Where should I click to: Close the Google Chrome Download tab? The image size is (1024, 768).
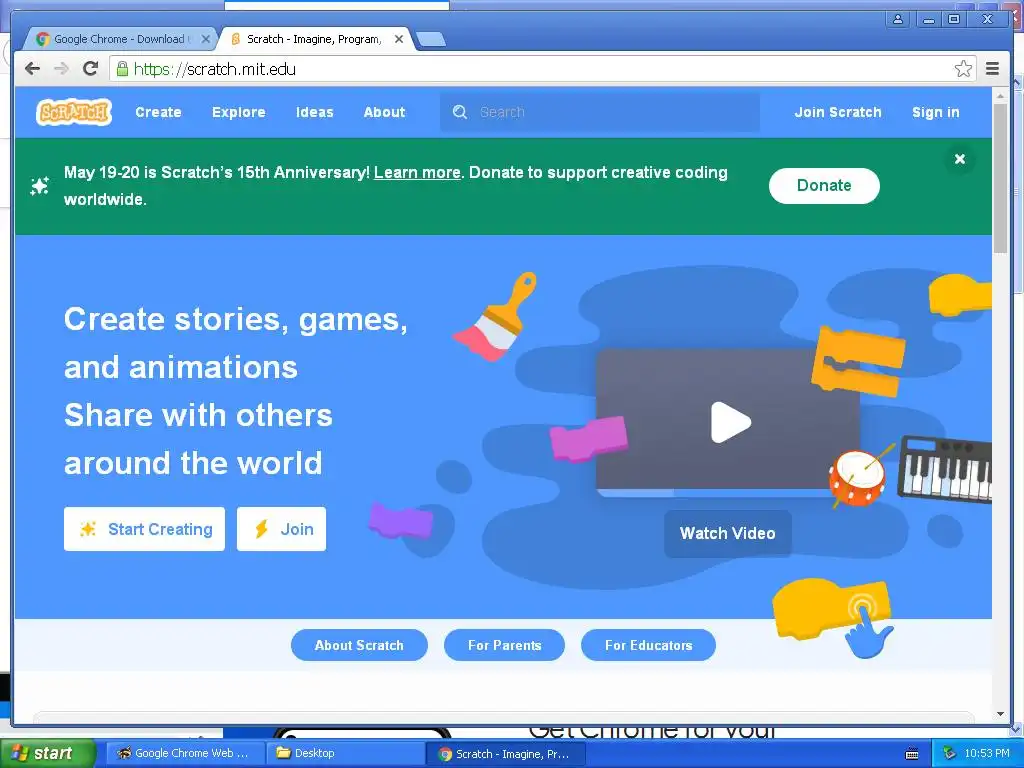(x=206, y=39)
